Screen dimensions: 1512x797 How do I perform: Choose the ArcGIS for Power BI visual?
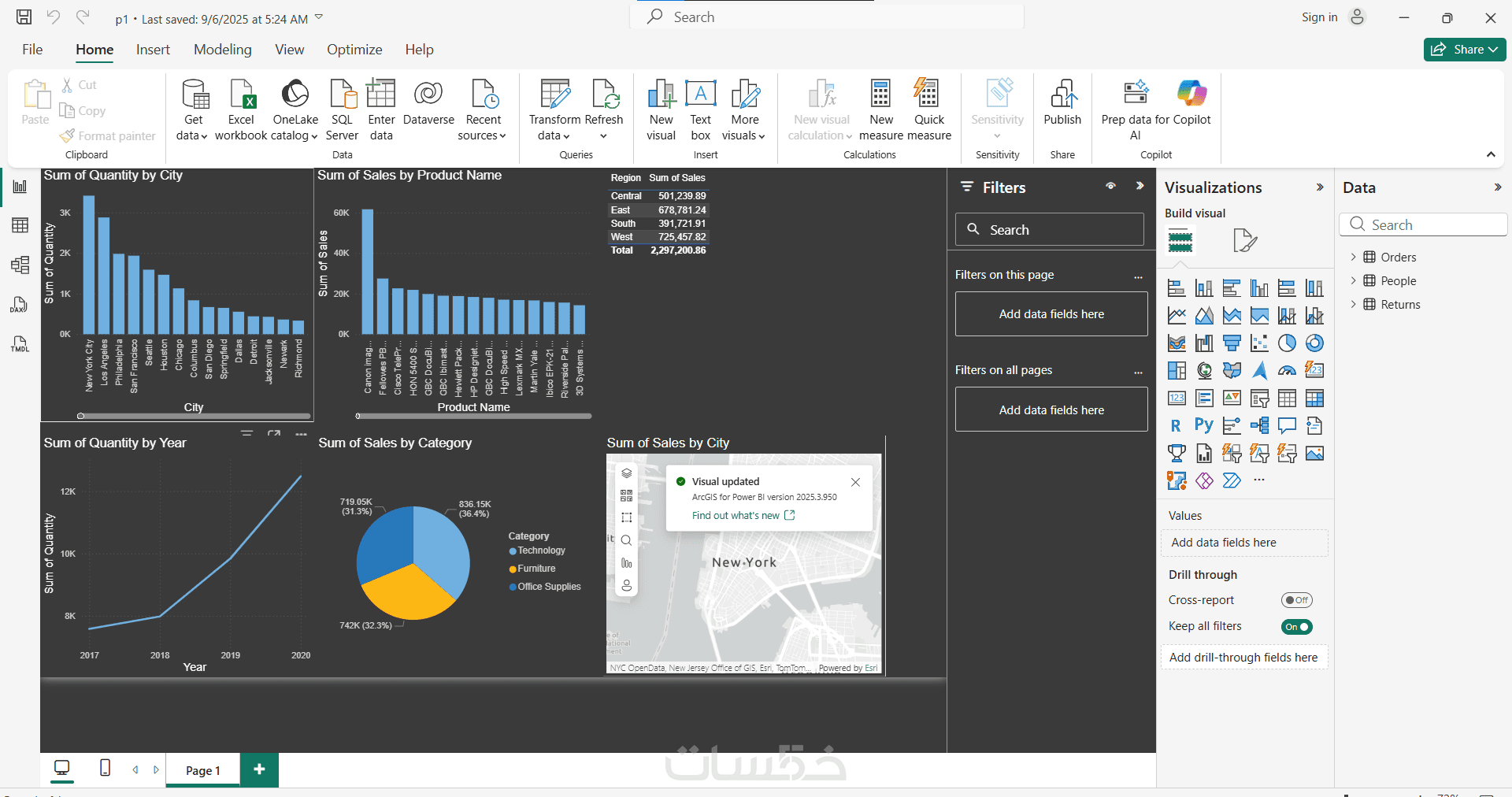[x=1177, y=480]
